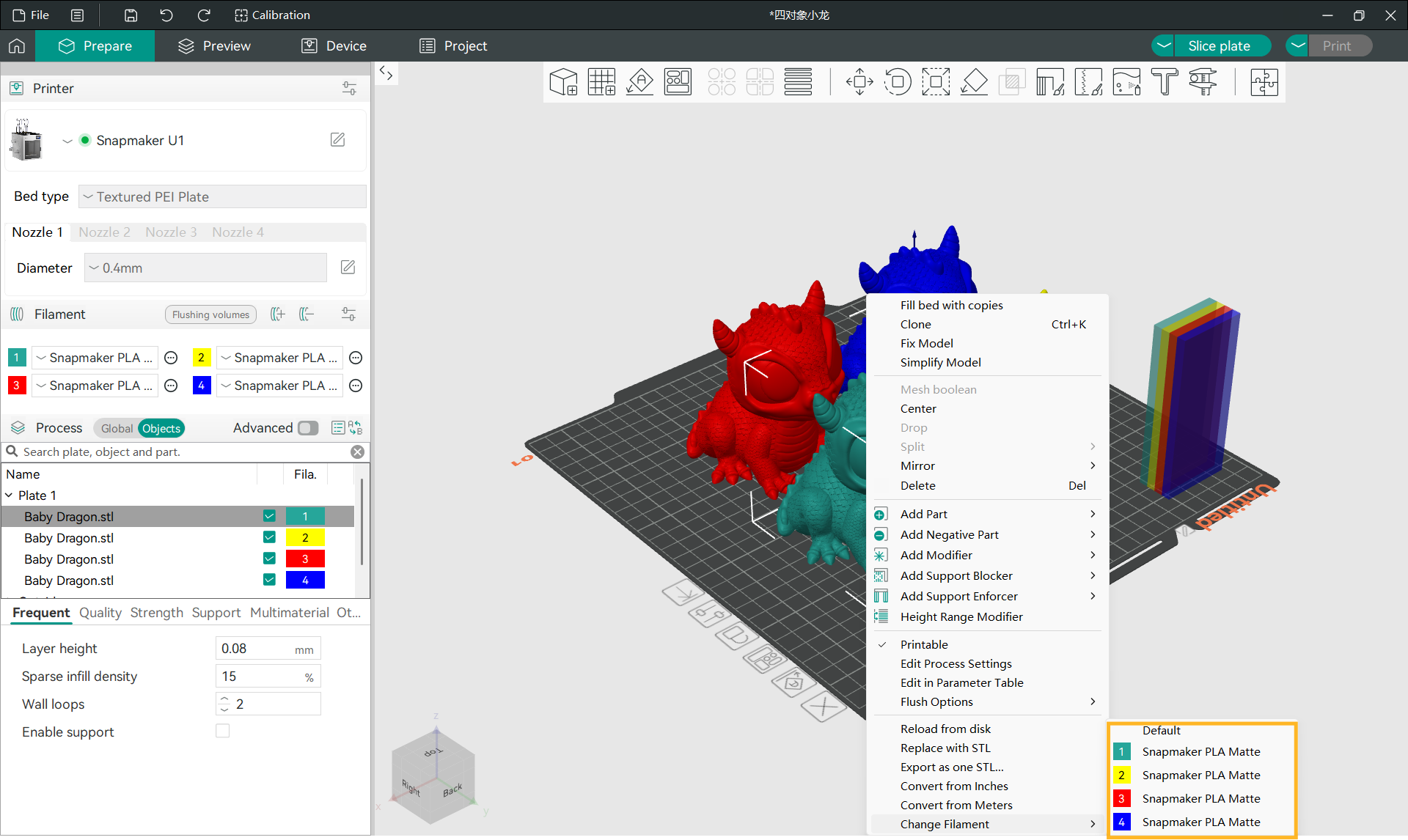Open Assembly view puzzle icon
This screenshot has height=840, width=1408.
(x=1264, y=82)
